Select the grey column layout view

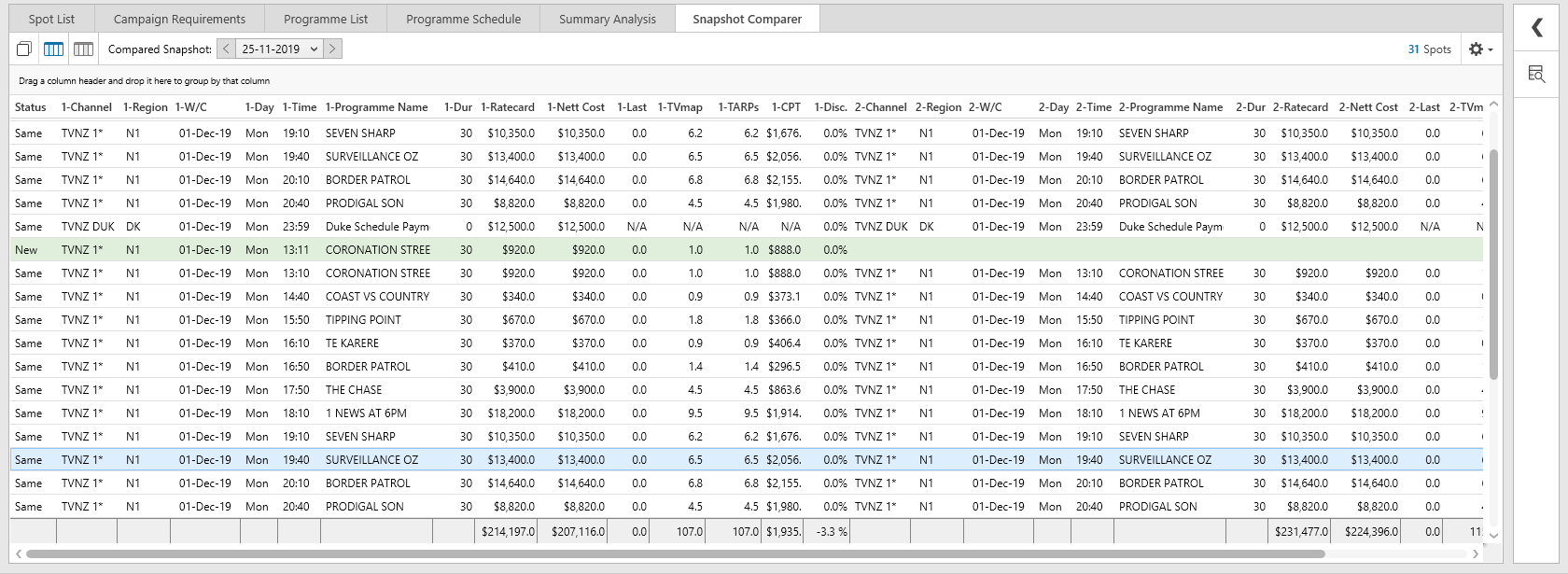(x=83, y=49)
